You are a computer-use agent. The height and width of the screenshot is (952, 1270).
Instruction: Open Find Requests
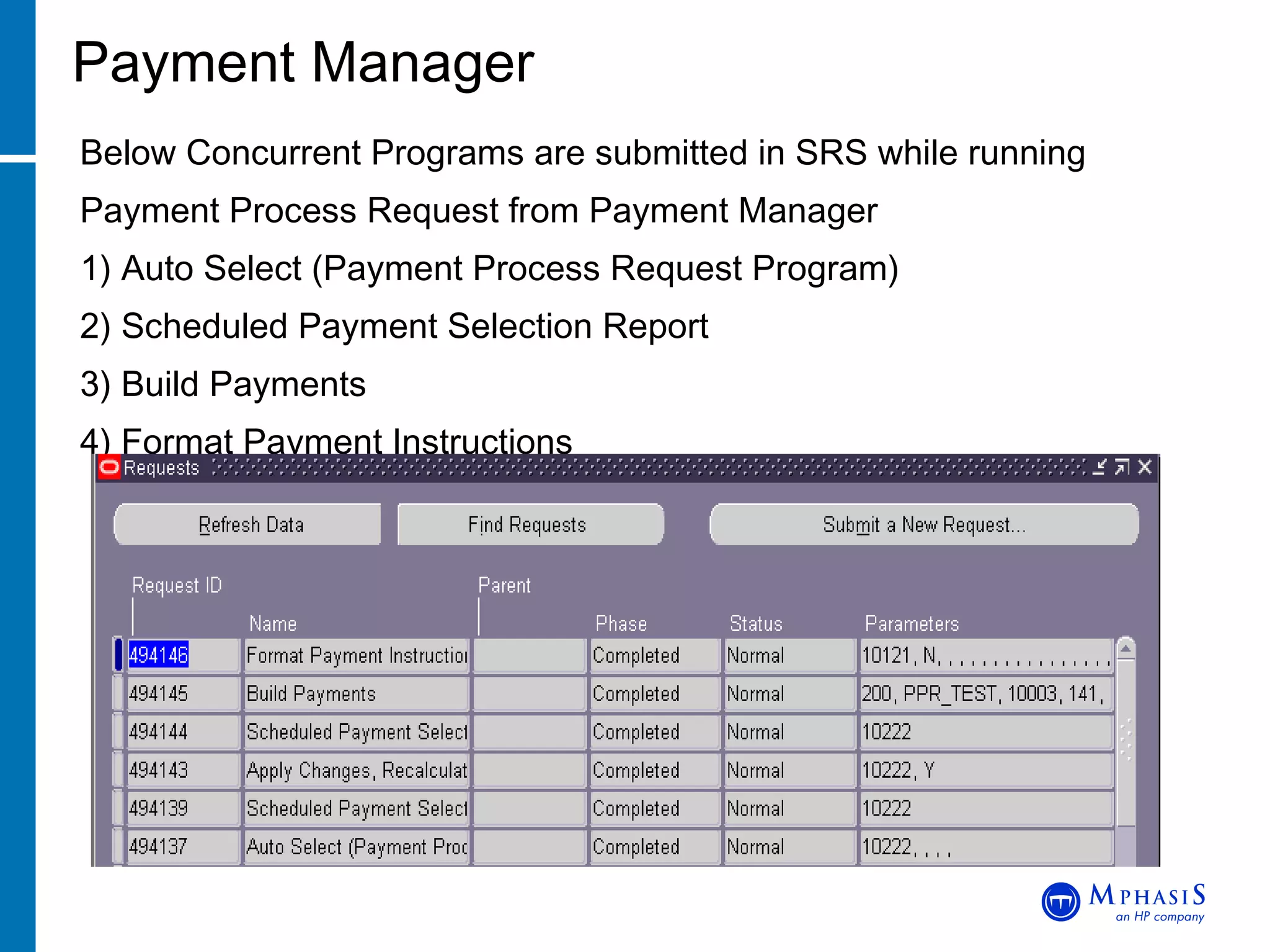point(530,524)
